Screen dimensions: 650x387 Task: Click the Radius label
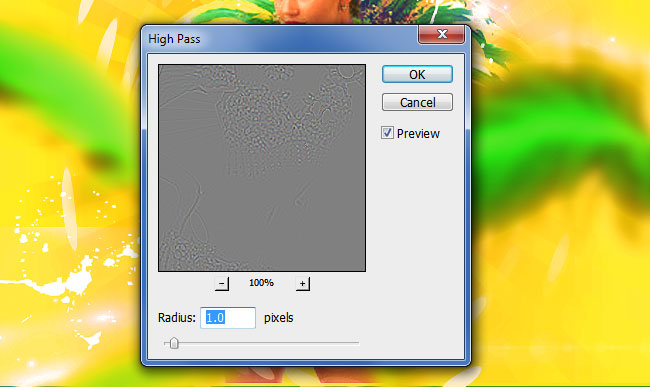[x=177, y=318]
